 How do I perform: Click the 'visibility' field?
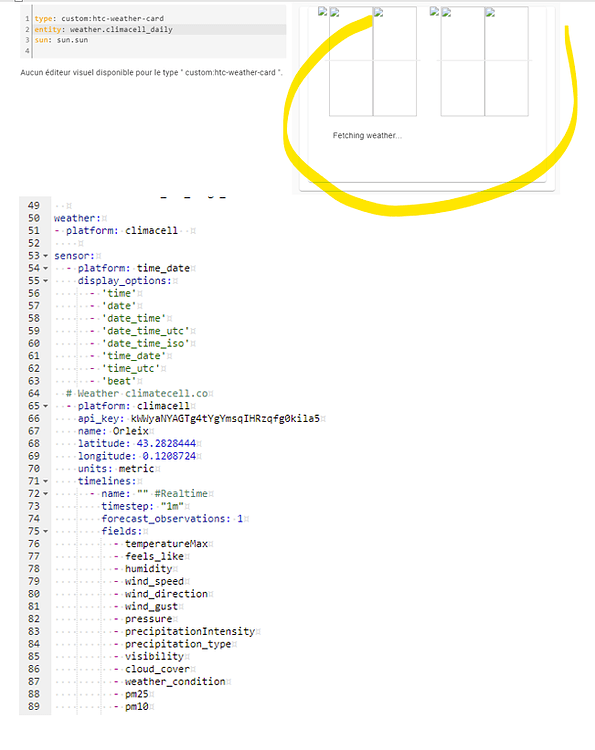[x=154, y=657]
